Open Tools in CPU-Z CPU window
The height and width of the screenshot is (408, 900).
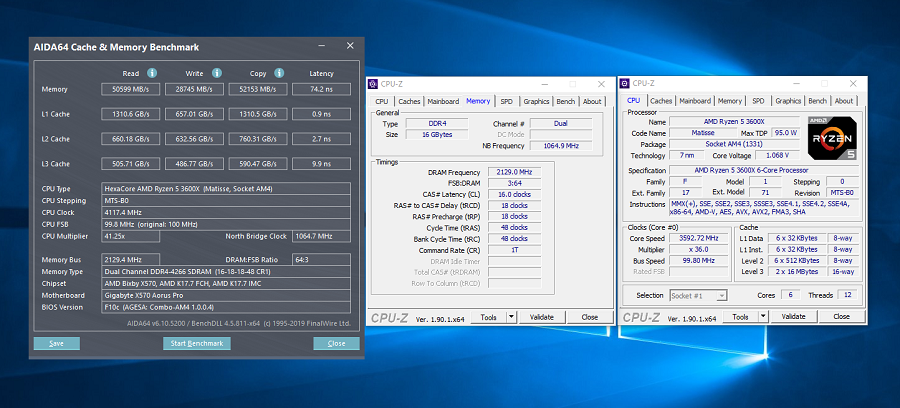coord(740,317)
